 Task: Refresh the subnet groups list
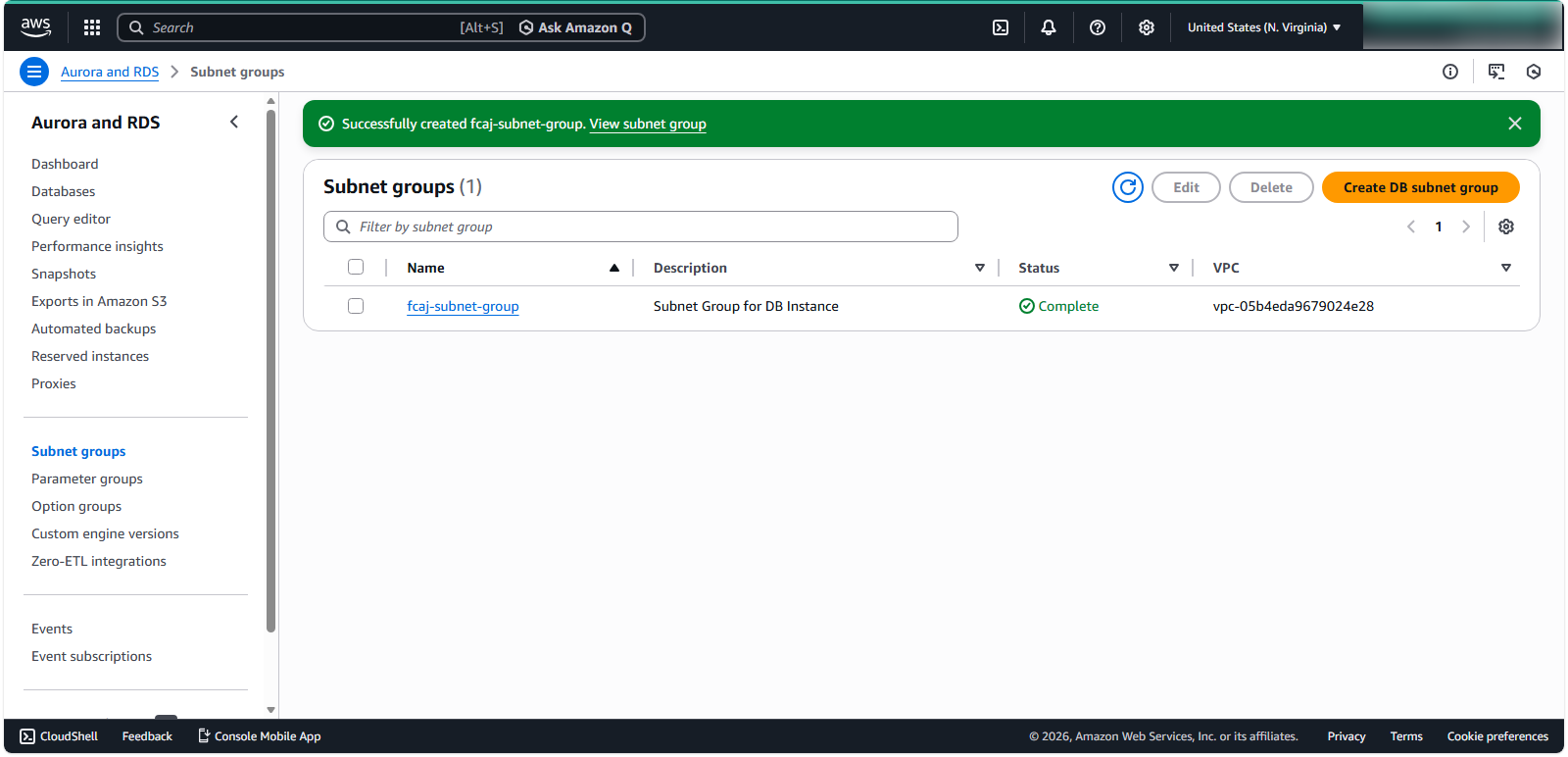tap(1128, 187)
